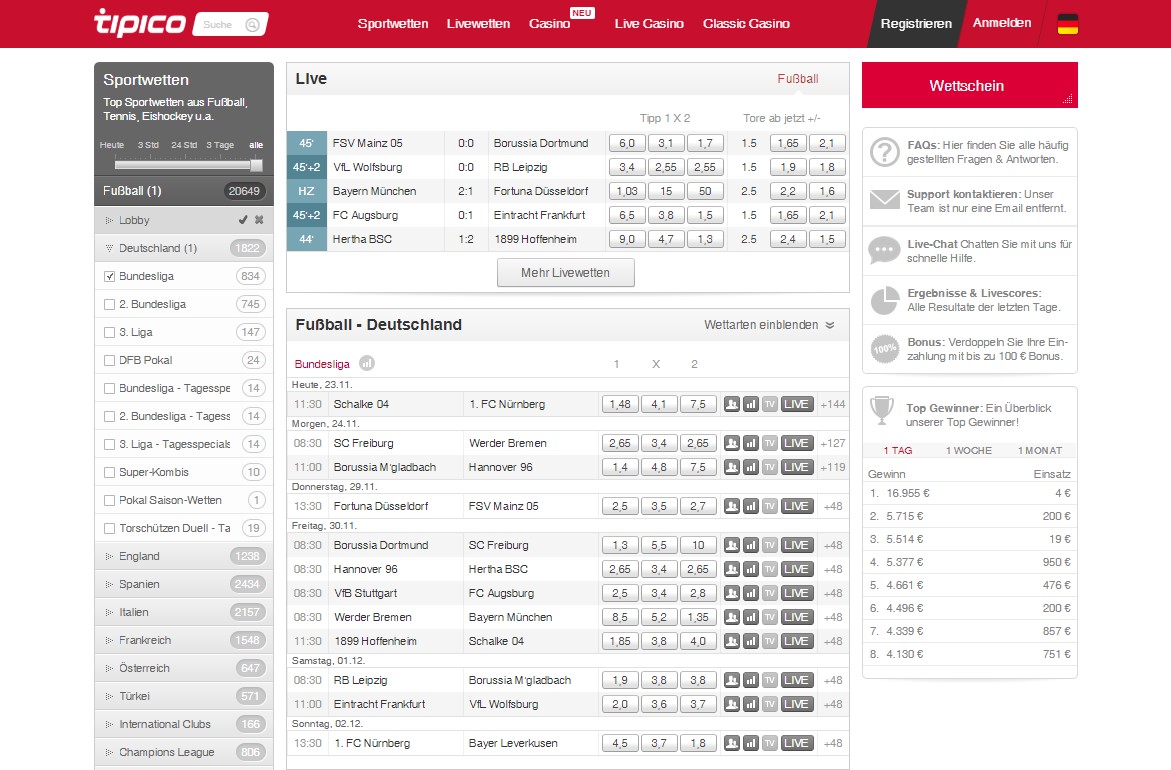Click the TV icon for 1. FC Nürnberg vs Leverkusen
Viewport: 1171px width, 770px height.
click(770, 743)
